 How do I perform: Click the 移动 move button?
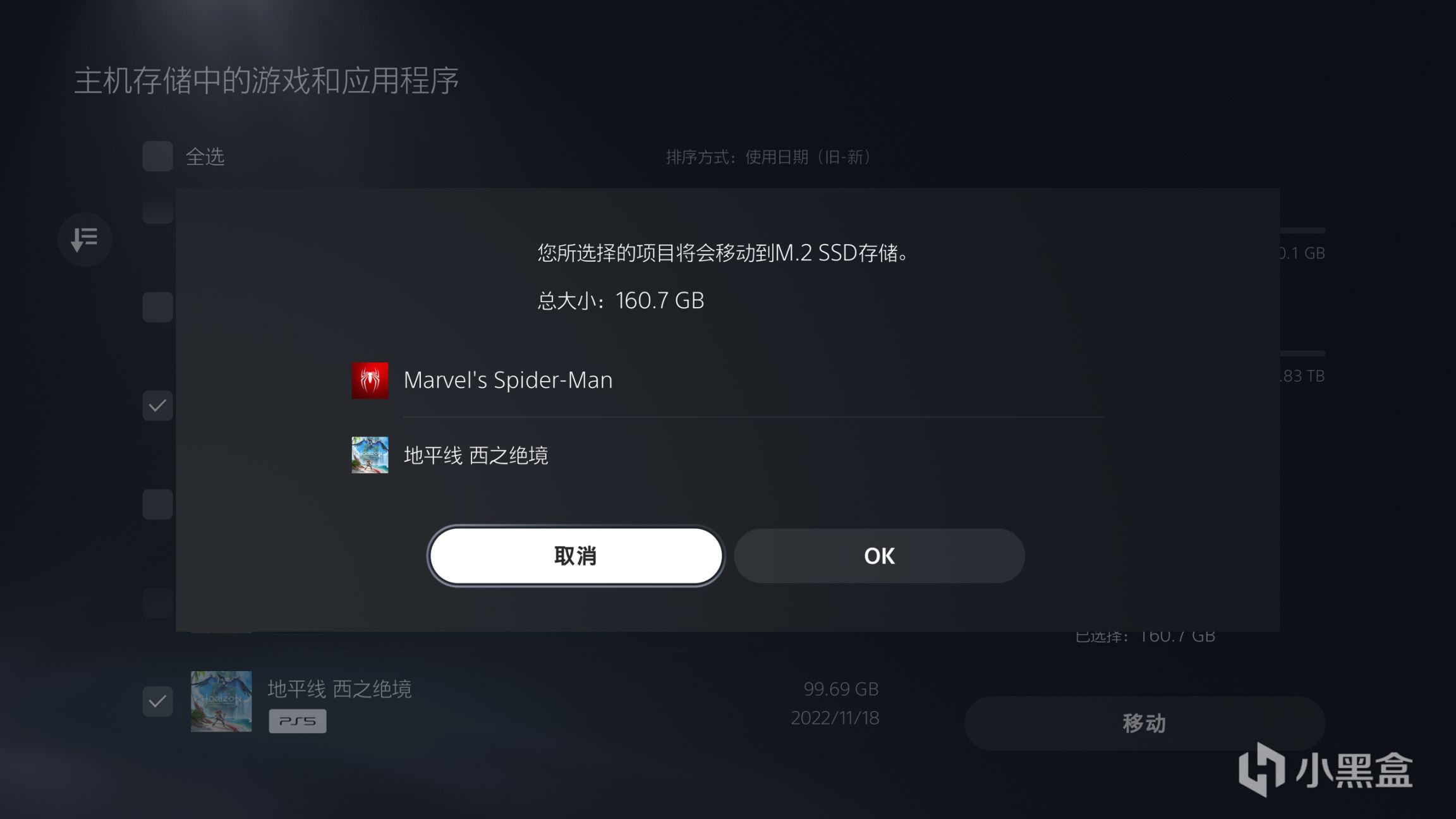(x=1144, y=723)
